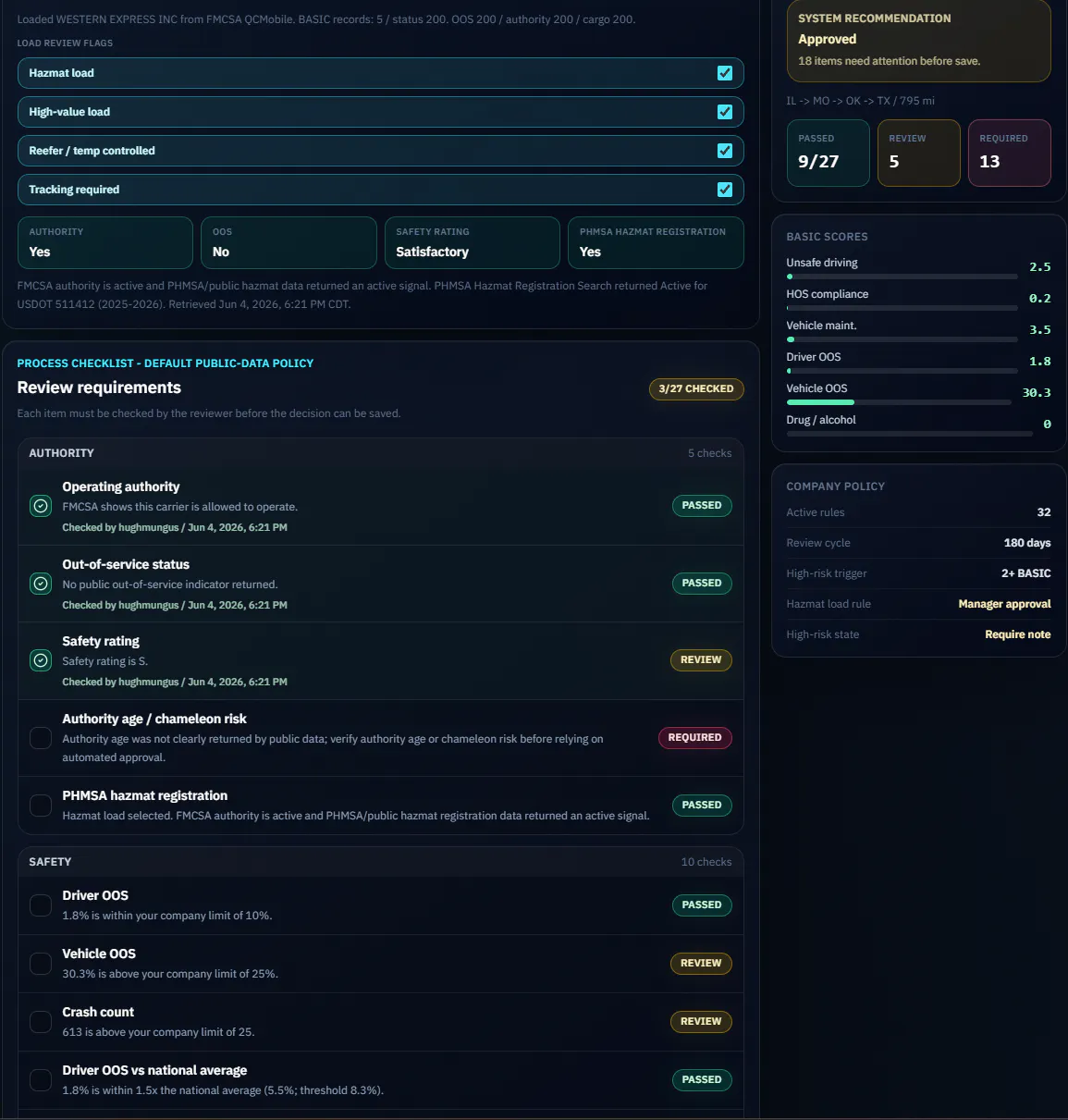Select the REVIEW 5 summary card

919,154
